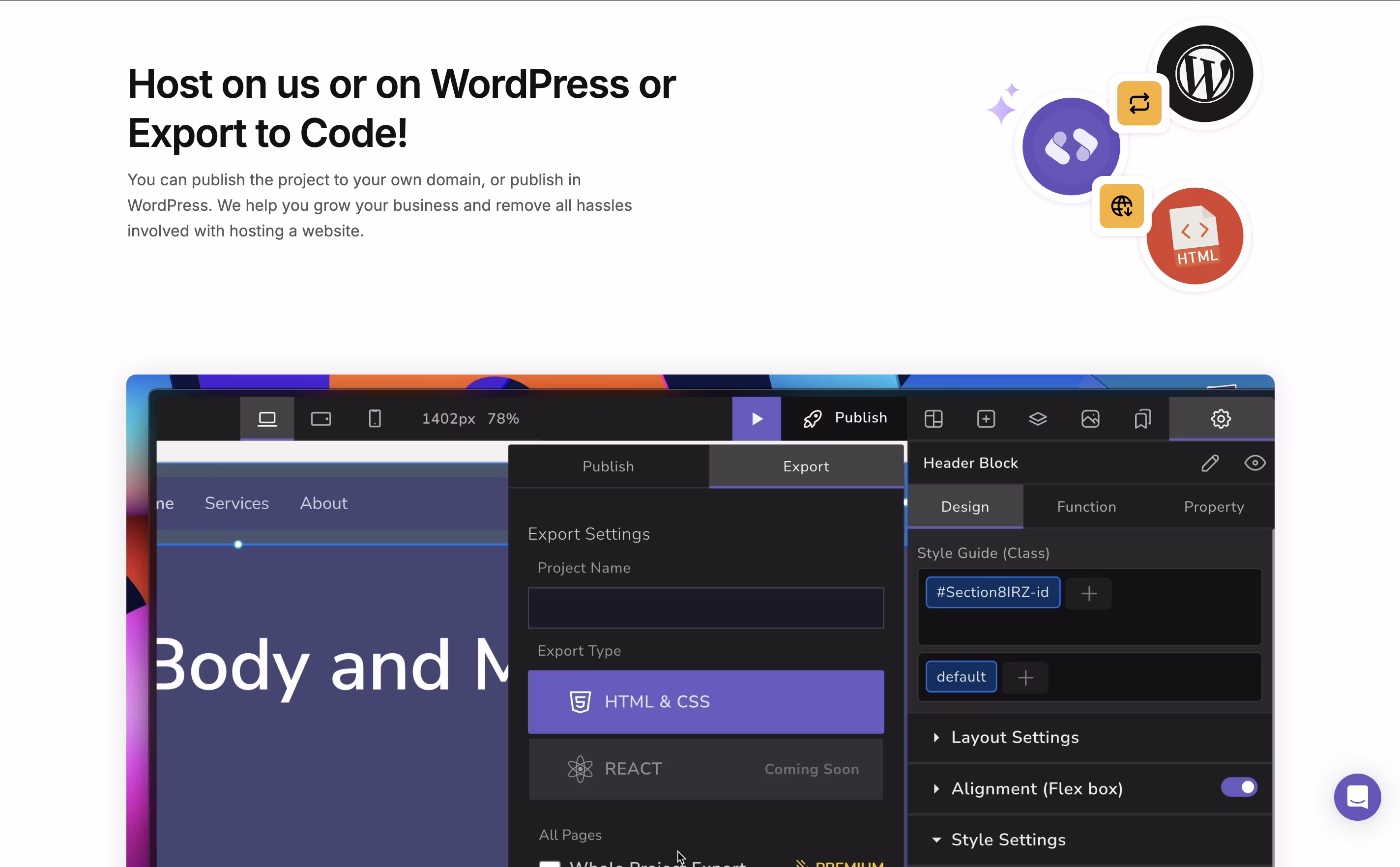Click the purple preview play button
This screenshot has height=867, width=1400.
click(757, 419)
